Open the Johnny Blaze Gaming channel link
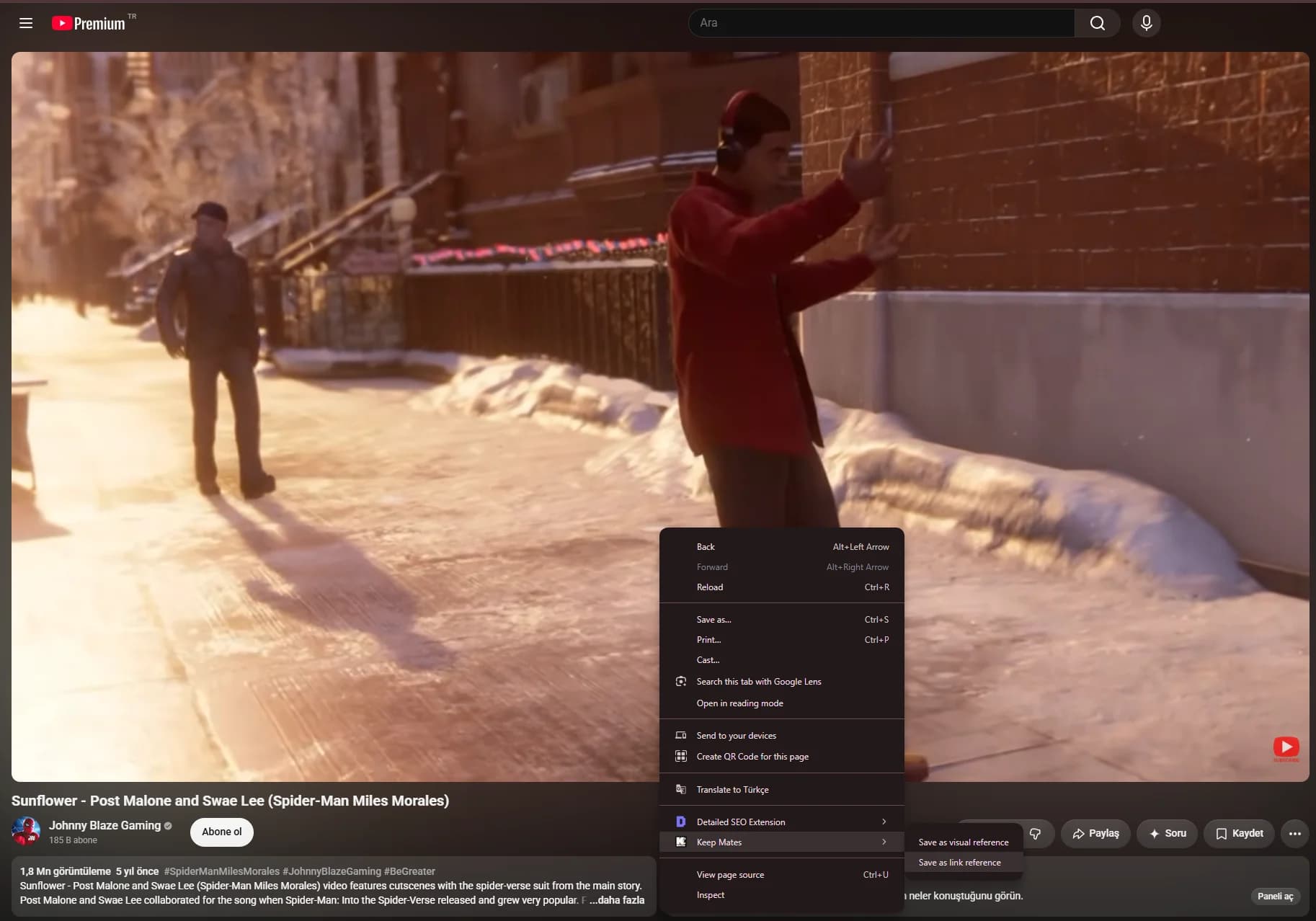Image resolution: width=1316 pixels, height=921 pixels. (x=105, y=825)
